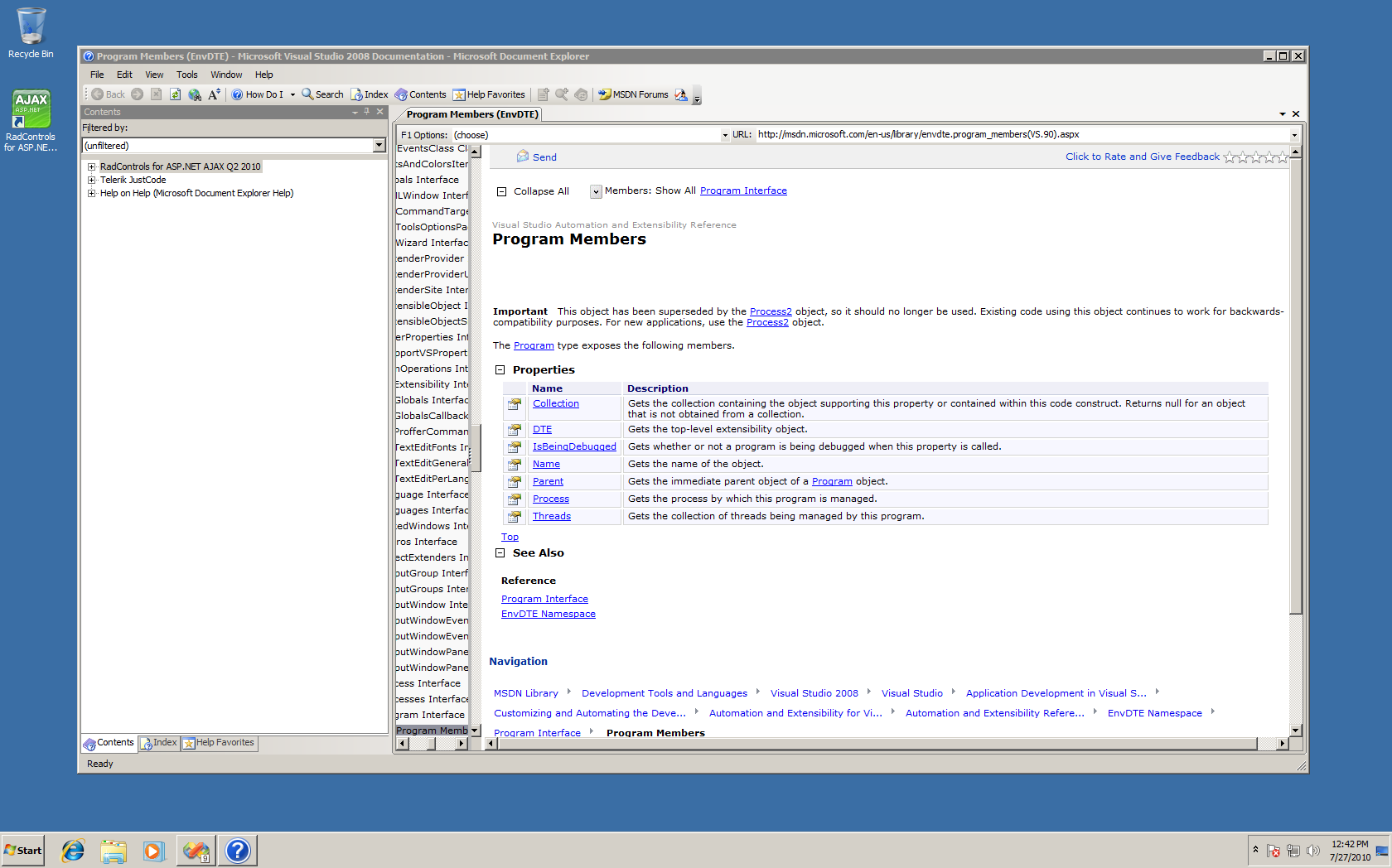Follow the IsBeingDebugged property link
This screenshot has width=1392, height=868.
tap(574, 446)
